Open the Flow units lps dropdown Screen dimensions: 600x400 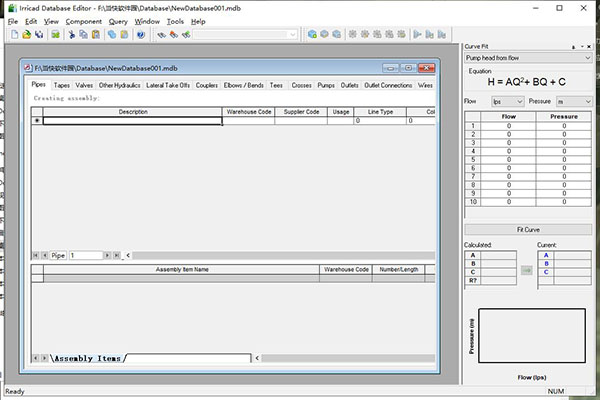pyautogui.click(x=518, y=102)
